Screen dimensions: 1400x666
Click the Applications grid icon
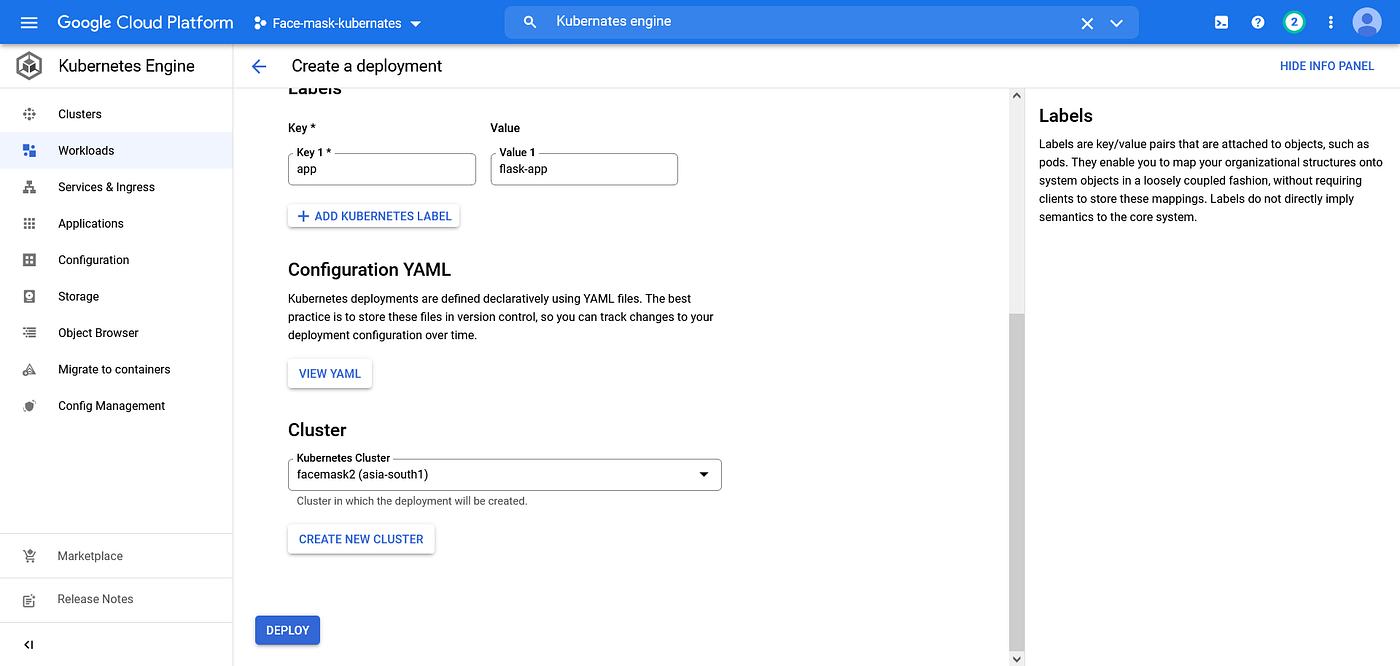[x=29, y=223]
